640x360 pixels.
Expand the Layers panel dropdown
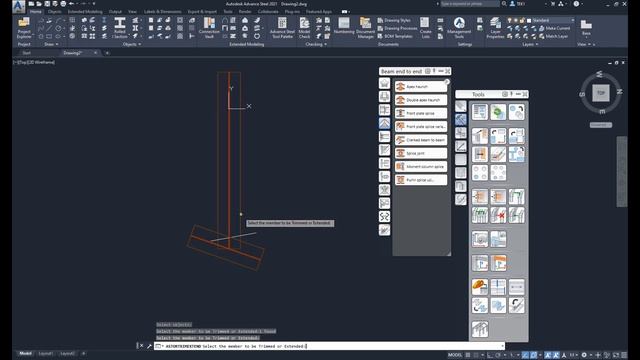(x=530, y=44)
